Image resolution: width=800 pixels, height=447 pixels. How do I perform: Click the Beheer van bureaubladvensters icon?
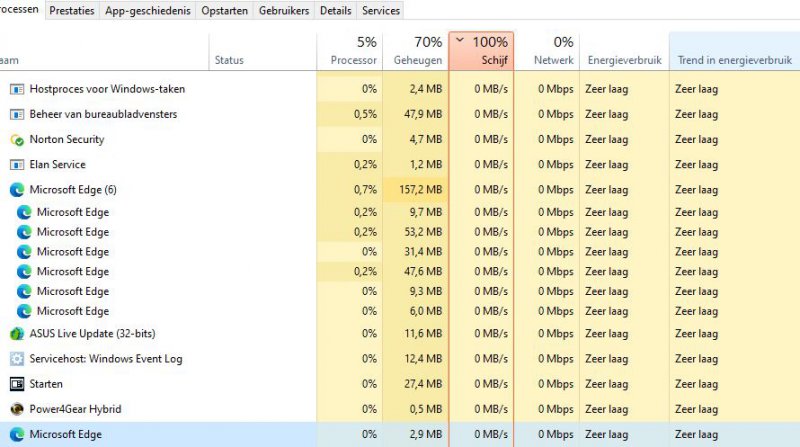tap(17, 114)
